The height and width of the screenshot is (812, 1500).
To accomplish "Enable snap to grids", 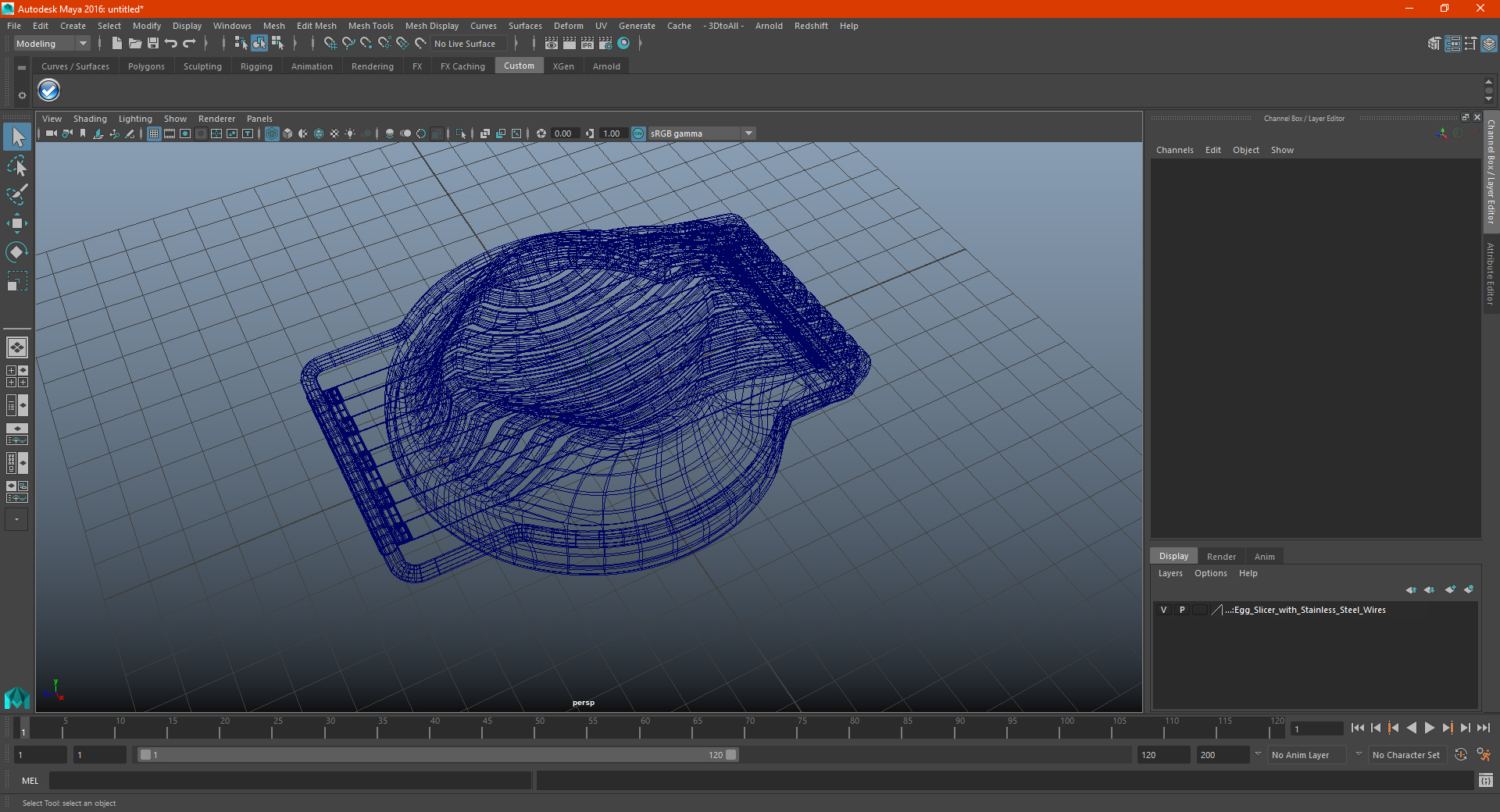I will (x=330, y=44).
